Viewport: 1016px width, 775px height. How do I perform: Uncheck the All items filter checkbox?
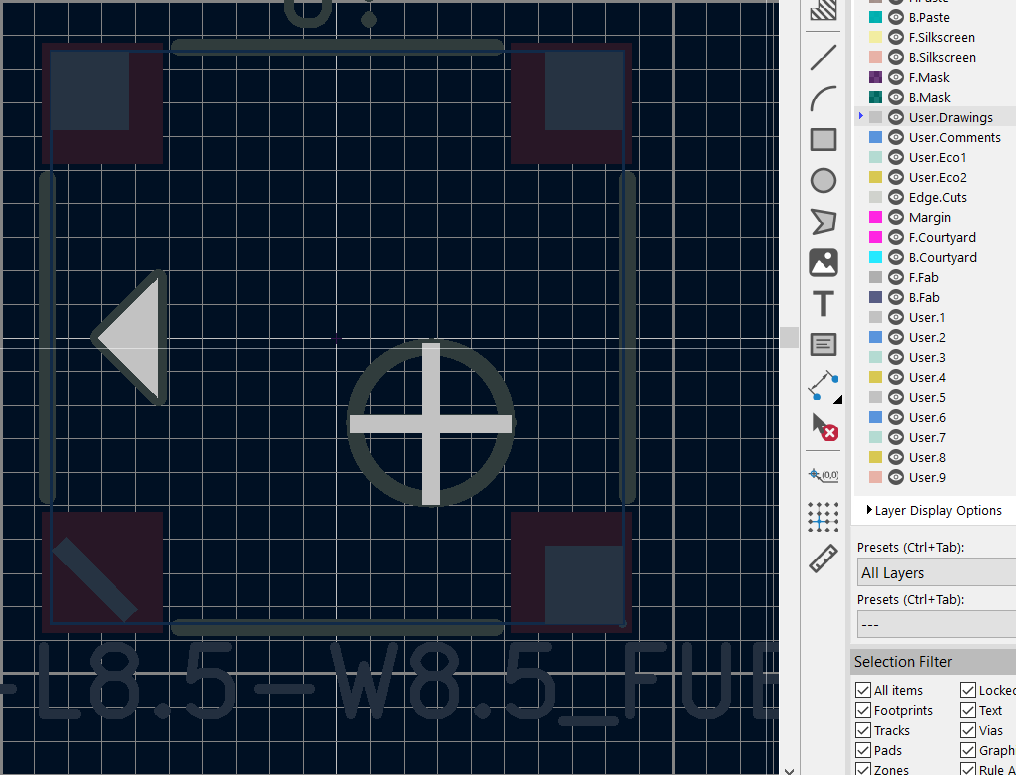pyautogui.click(x=862, y=690)
